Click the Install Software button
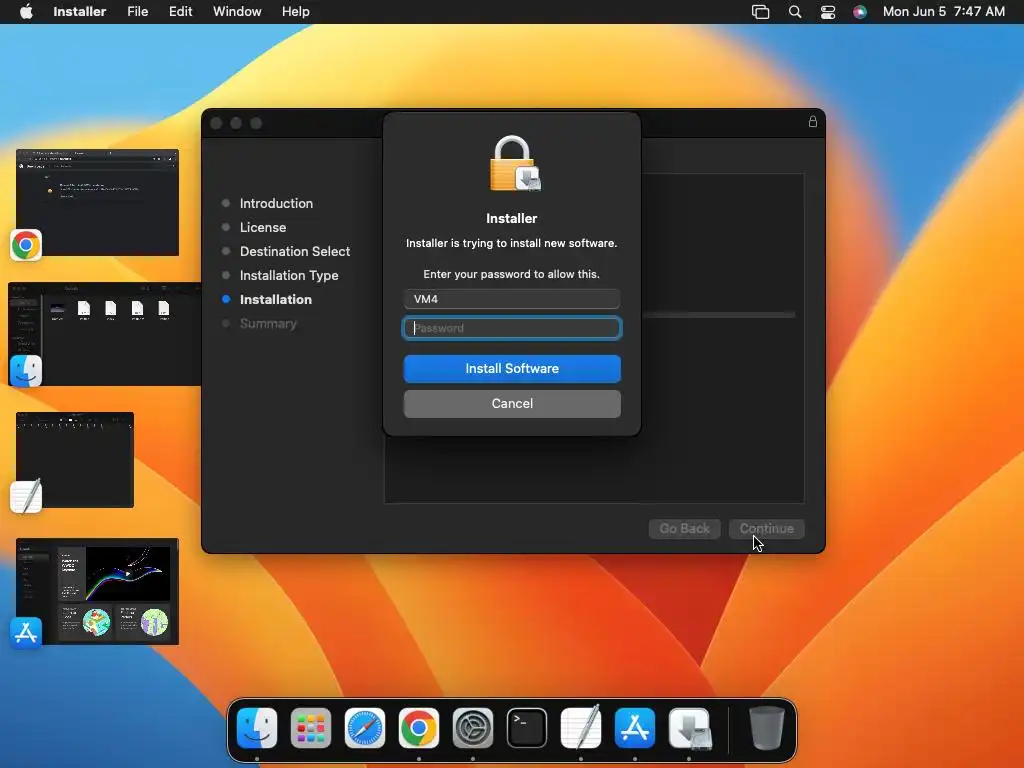This screenshot has width=1024, height=768. click(512, 368)
